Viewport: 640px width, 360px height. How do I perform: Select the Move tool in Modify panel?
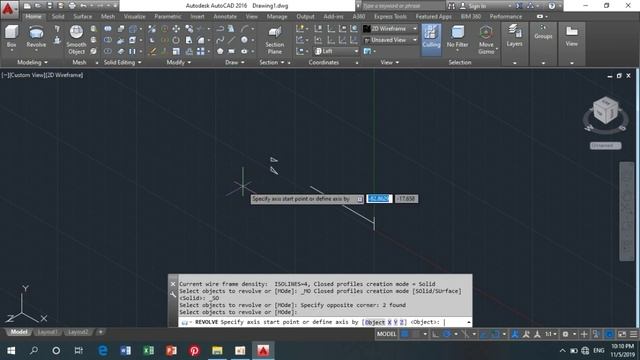tap(176, 29)
